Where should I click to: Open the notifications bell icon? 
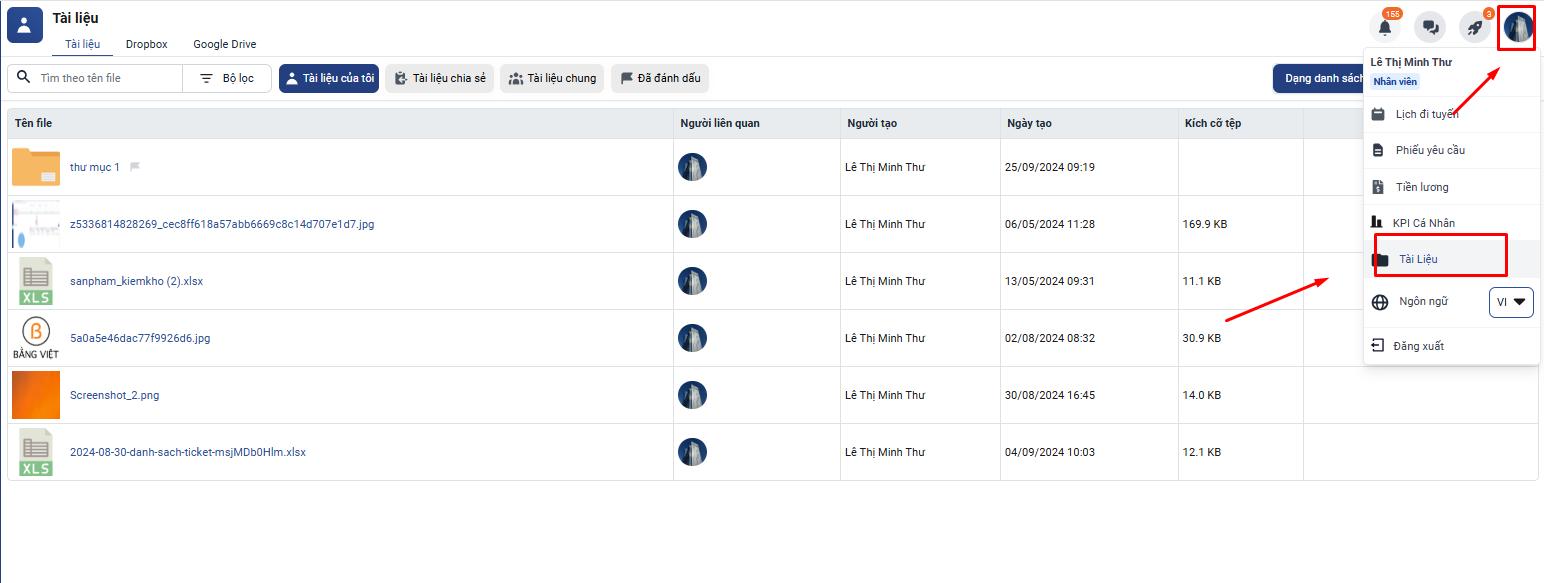tap(1385, 28)
